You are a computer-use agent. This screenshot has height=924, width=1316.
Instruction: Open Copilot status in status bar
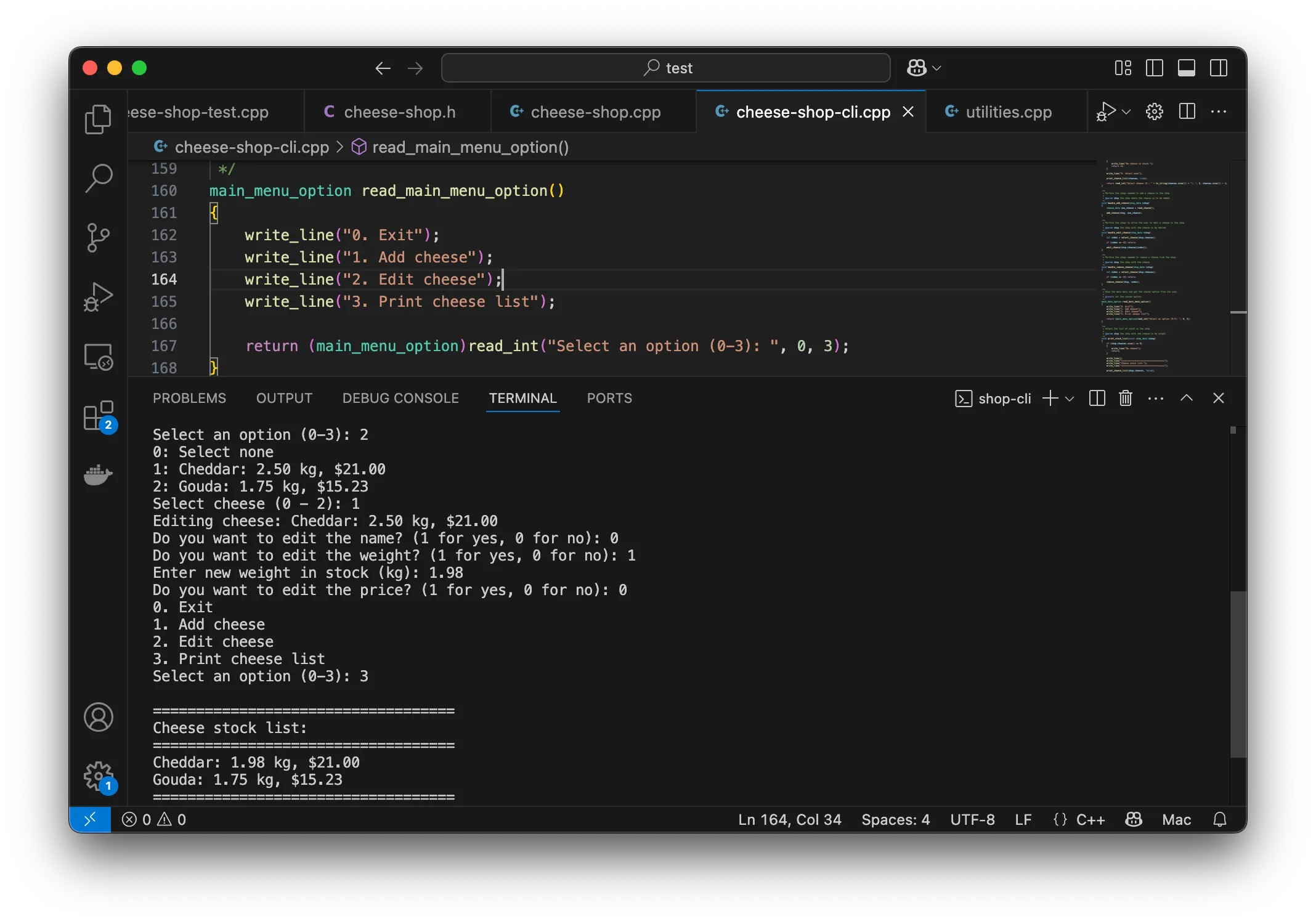click(1134, 819)
